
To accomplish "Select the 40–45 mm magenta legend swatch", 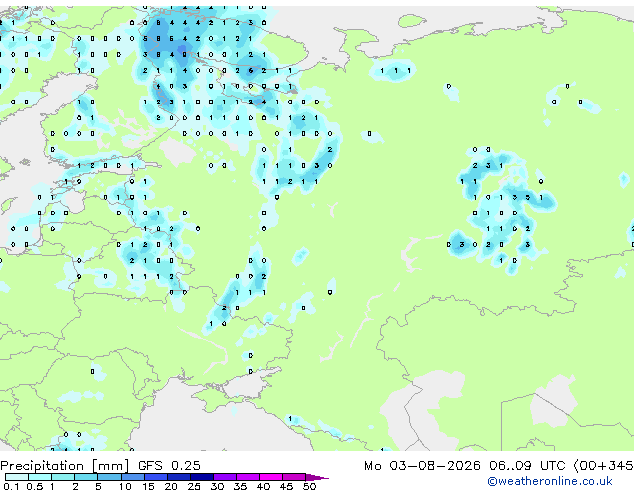I will click(x=271, y=477).
